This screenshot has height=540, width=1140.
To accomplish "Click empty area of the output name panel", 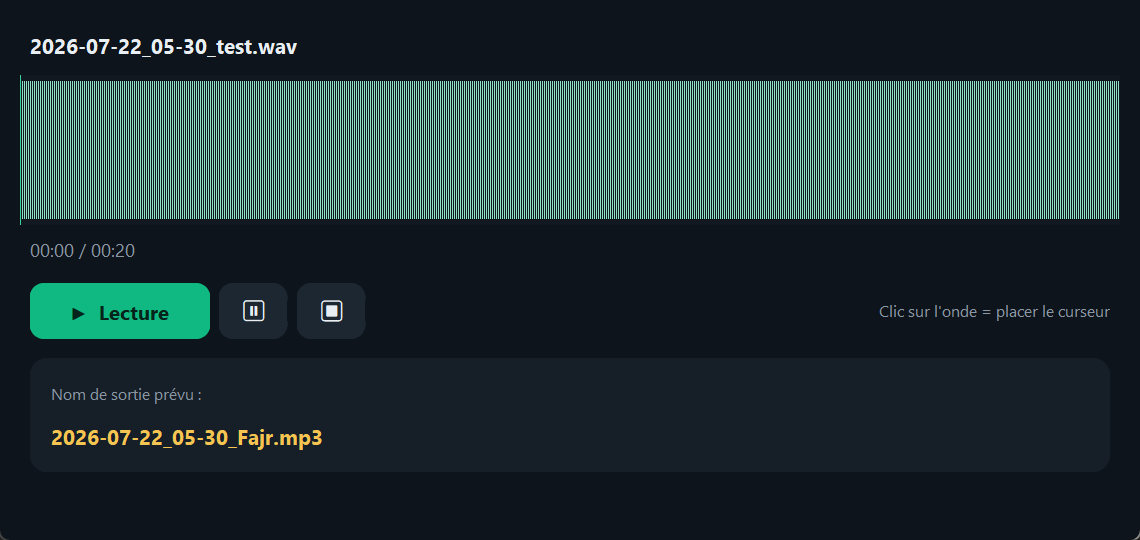I will 727,416.
